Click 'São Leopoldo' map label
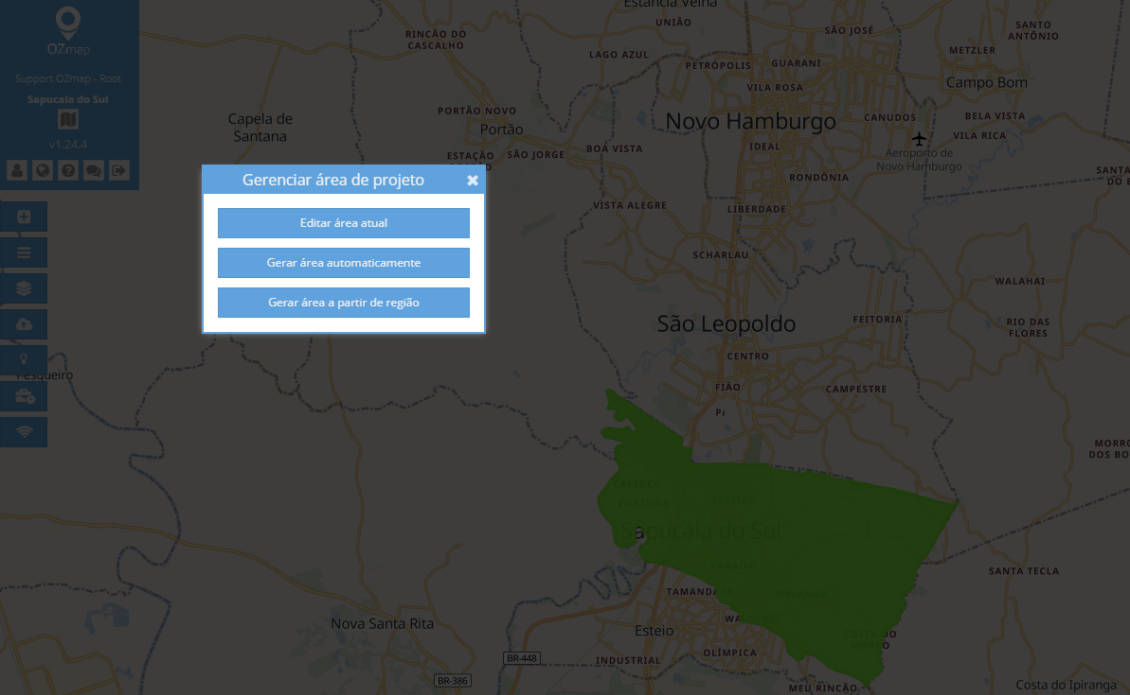Image resolution: width=1130 pixels, height=695 pixels. click(726, 324)
